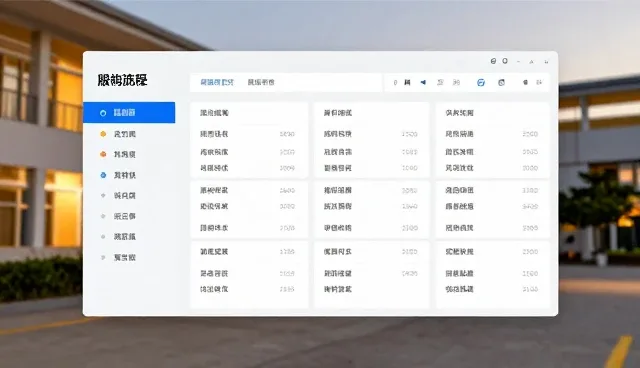Click the blue circular toolbar icon

click(481, 83)
